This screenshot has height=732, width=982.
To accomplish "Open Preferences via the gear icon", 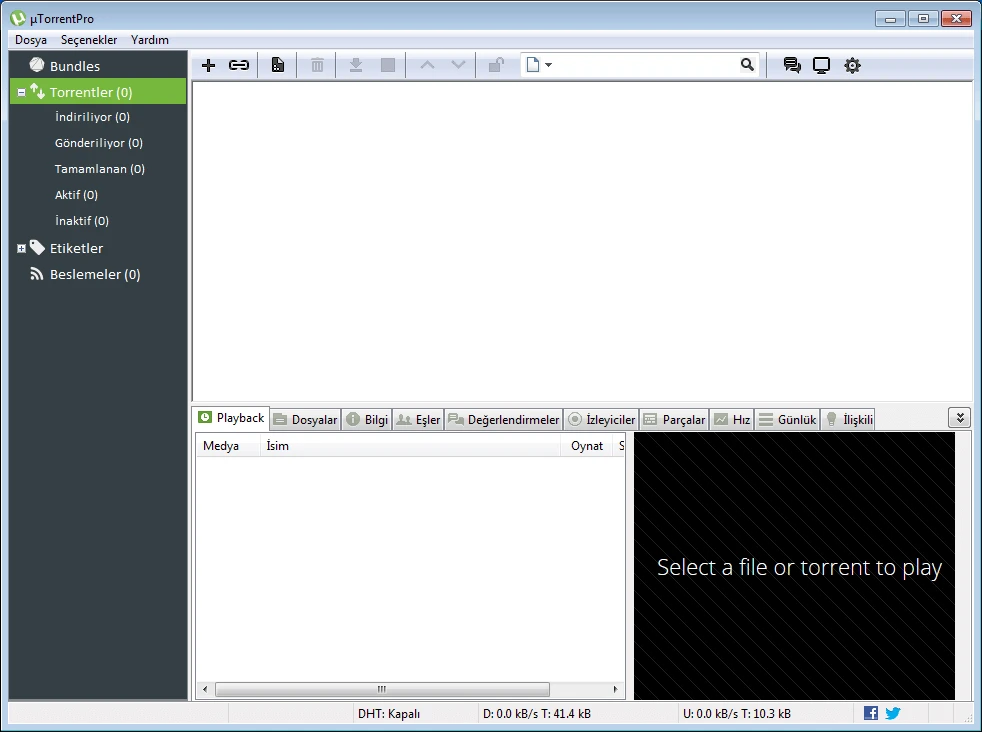I will point(852,66).
